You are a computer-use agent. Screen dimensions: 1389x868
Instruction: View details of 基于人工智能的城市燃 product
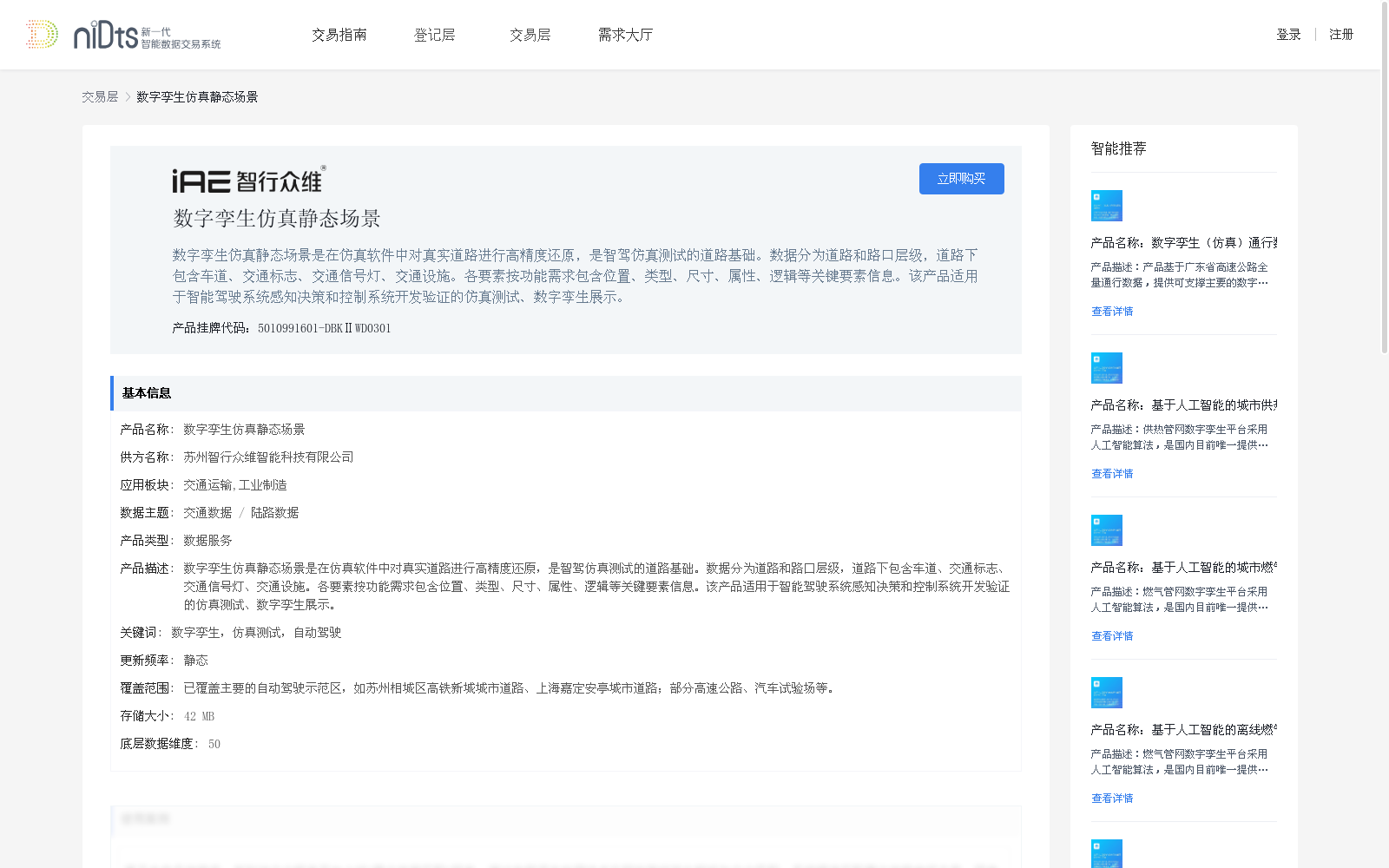coord(1112,636)
